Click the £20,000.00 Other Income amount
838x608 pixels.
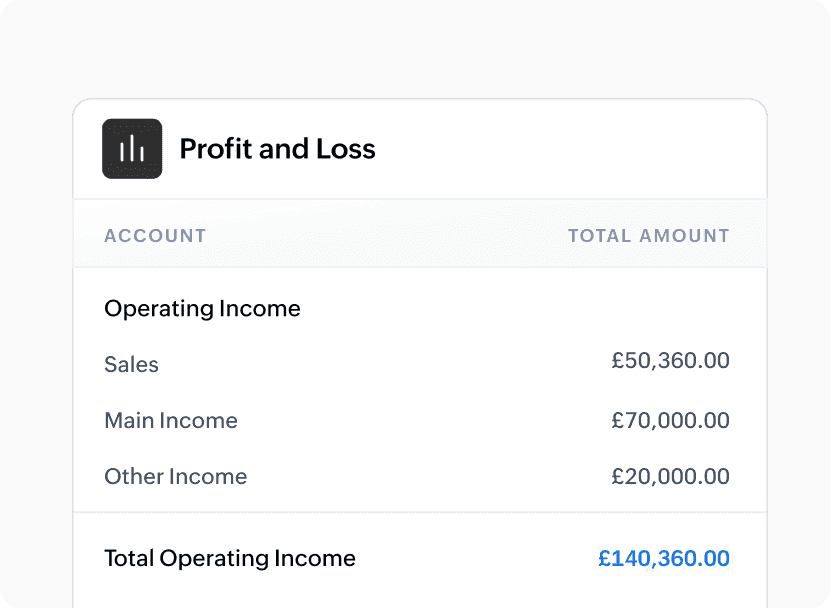click(670, 476)
